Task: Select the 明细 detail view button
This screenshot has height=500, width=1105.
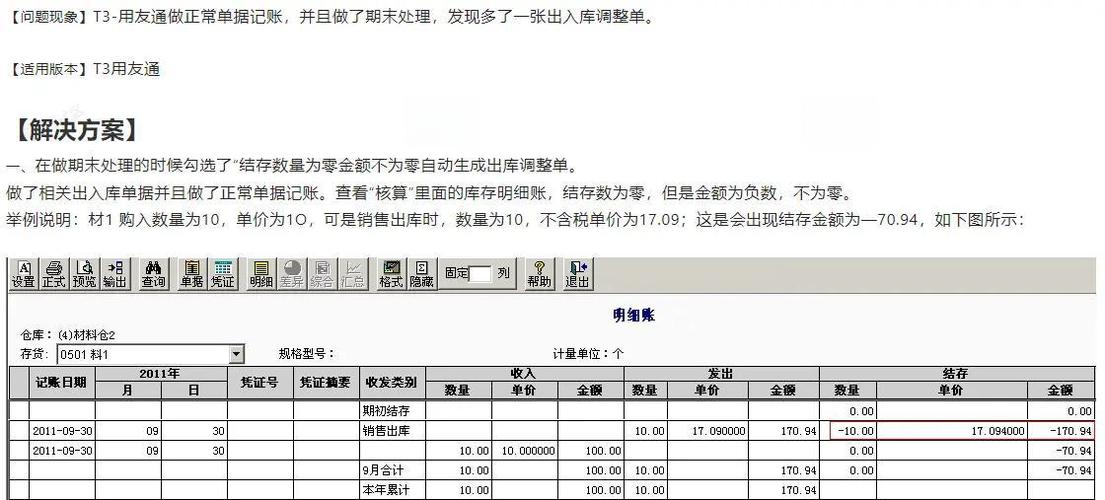Action: pos(261,274)
